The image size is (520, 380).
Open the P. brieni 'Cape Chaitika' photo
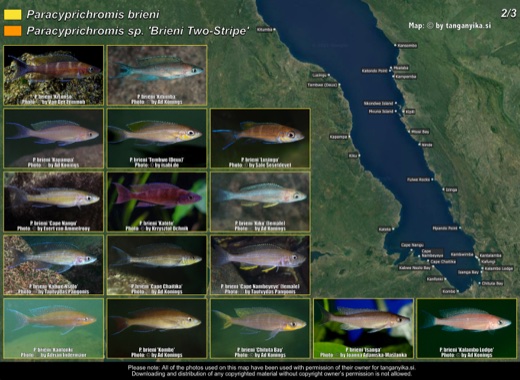tap(157, 265)
